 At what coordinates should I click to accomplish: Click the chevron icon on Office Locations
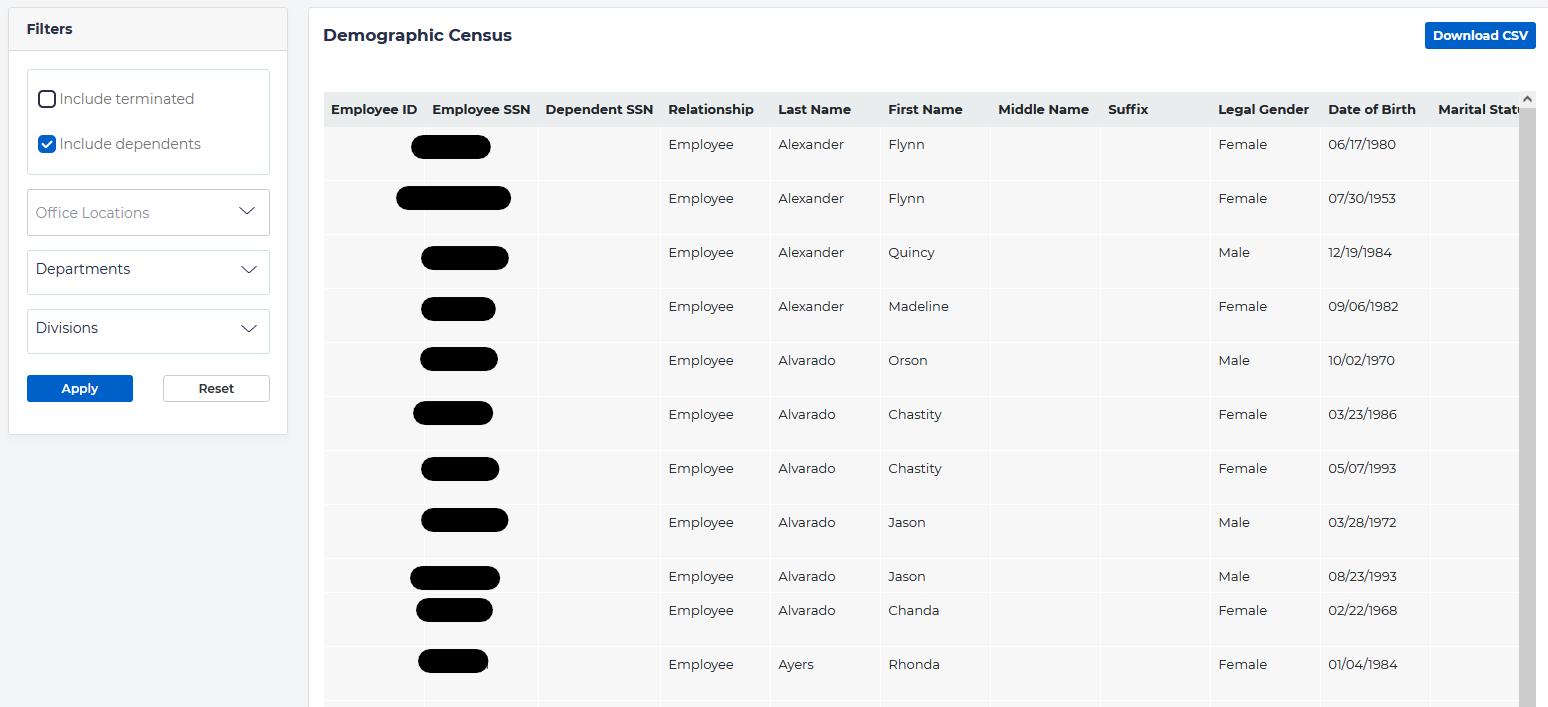(248, 212)
